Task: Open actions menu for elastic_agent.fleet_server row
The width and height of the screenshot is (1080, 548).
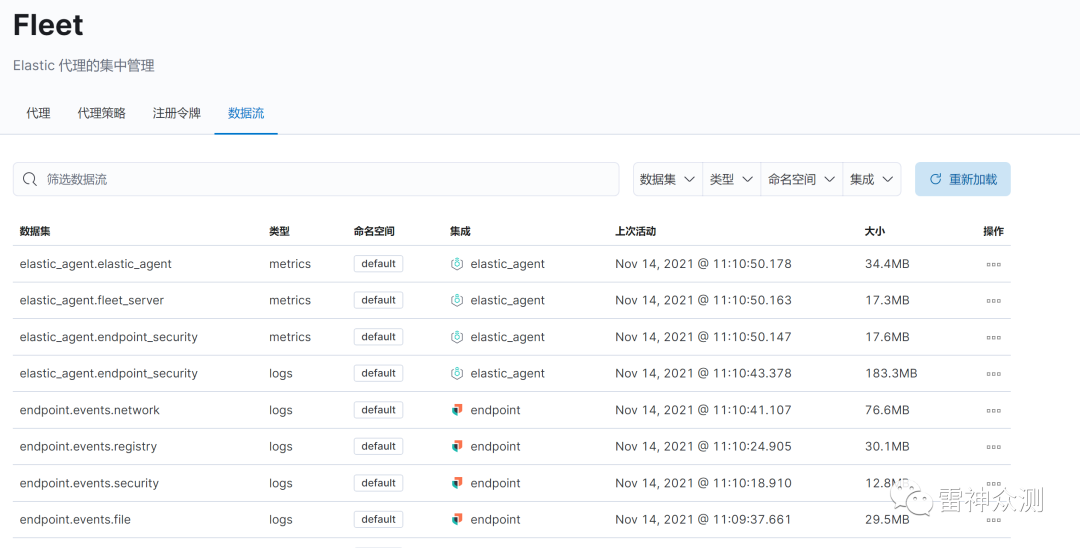Action: click(x=993, y=301)
